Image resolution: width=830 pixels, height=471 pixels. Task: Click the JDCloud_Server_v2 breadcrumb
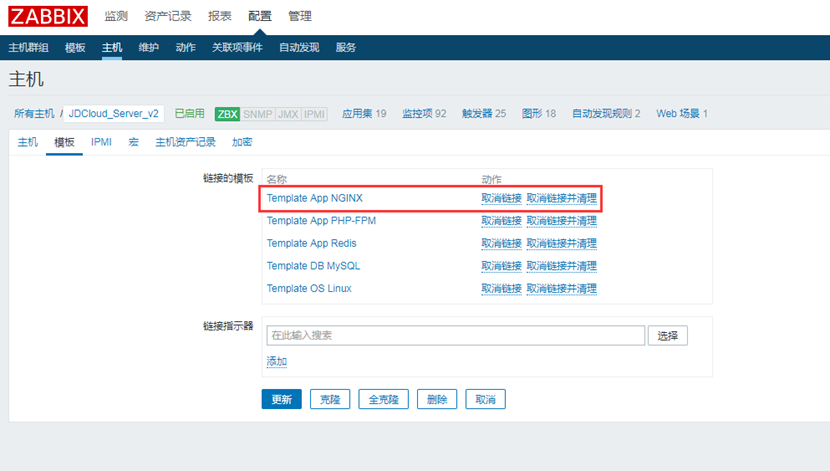point(113,113)
